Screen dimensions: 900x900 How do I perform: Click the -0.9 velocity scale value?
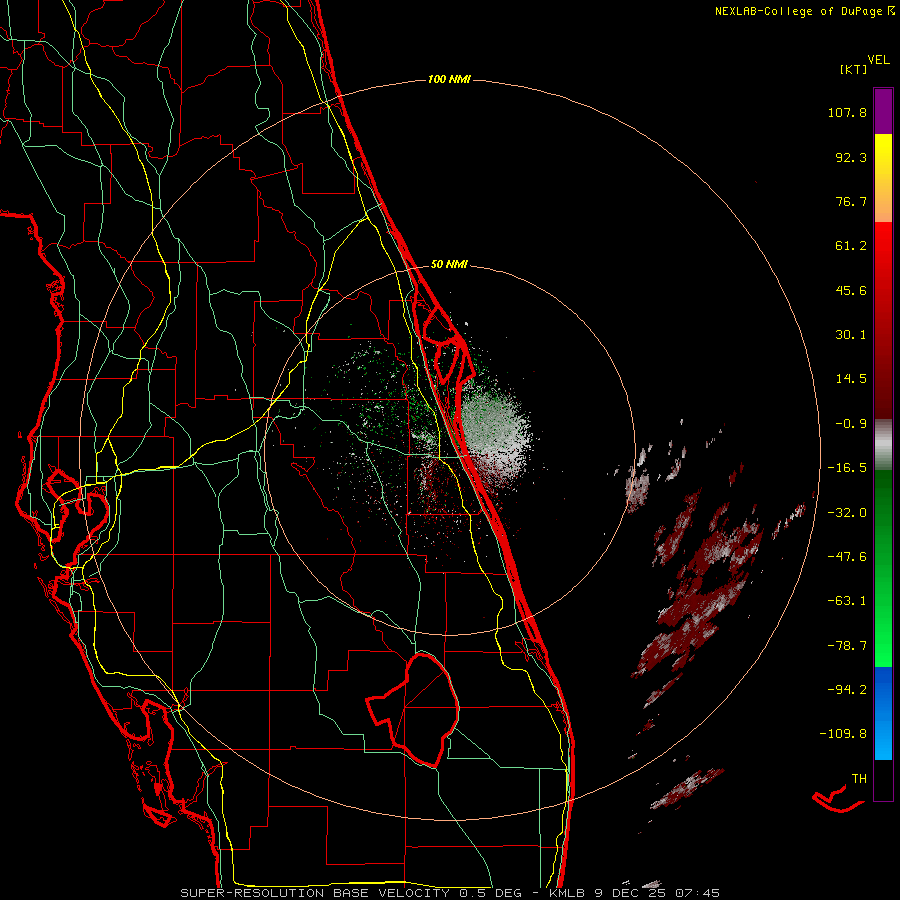pos(851,424)
